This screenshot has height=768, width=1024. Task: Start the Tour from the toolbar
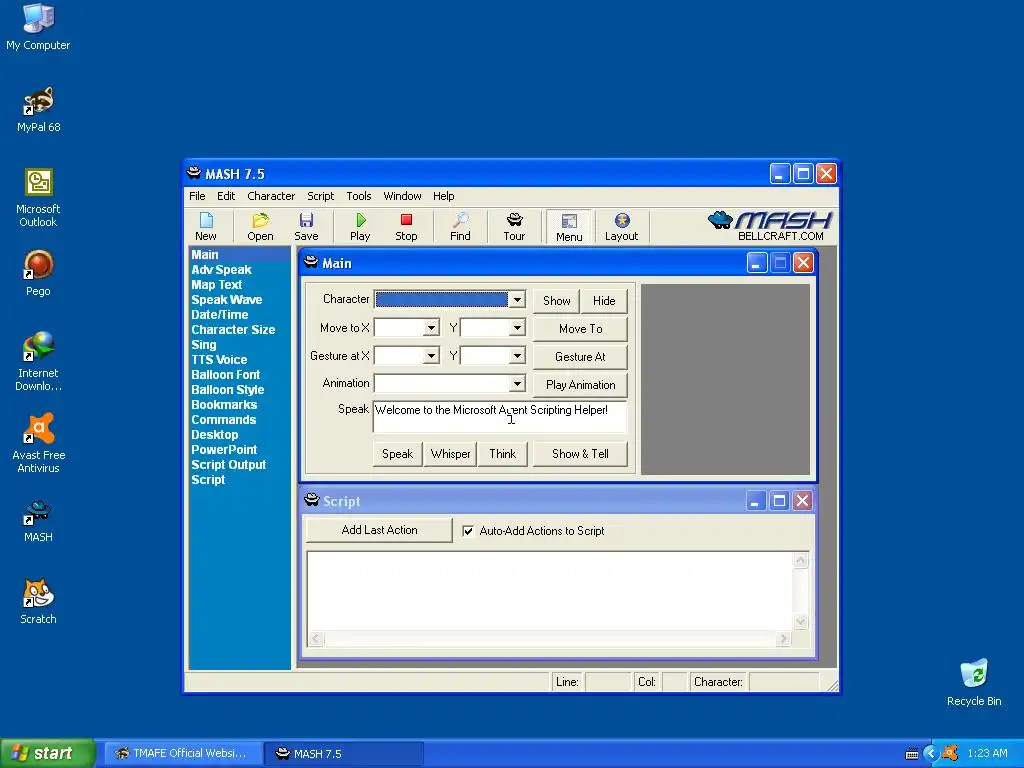pyautogui.click(x=514, y=226)
